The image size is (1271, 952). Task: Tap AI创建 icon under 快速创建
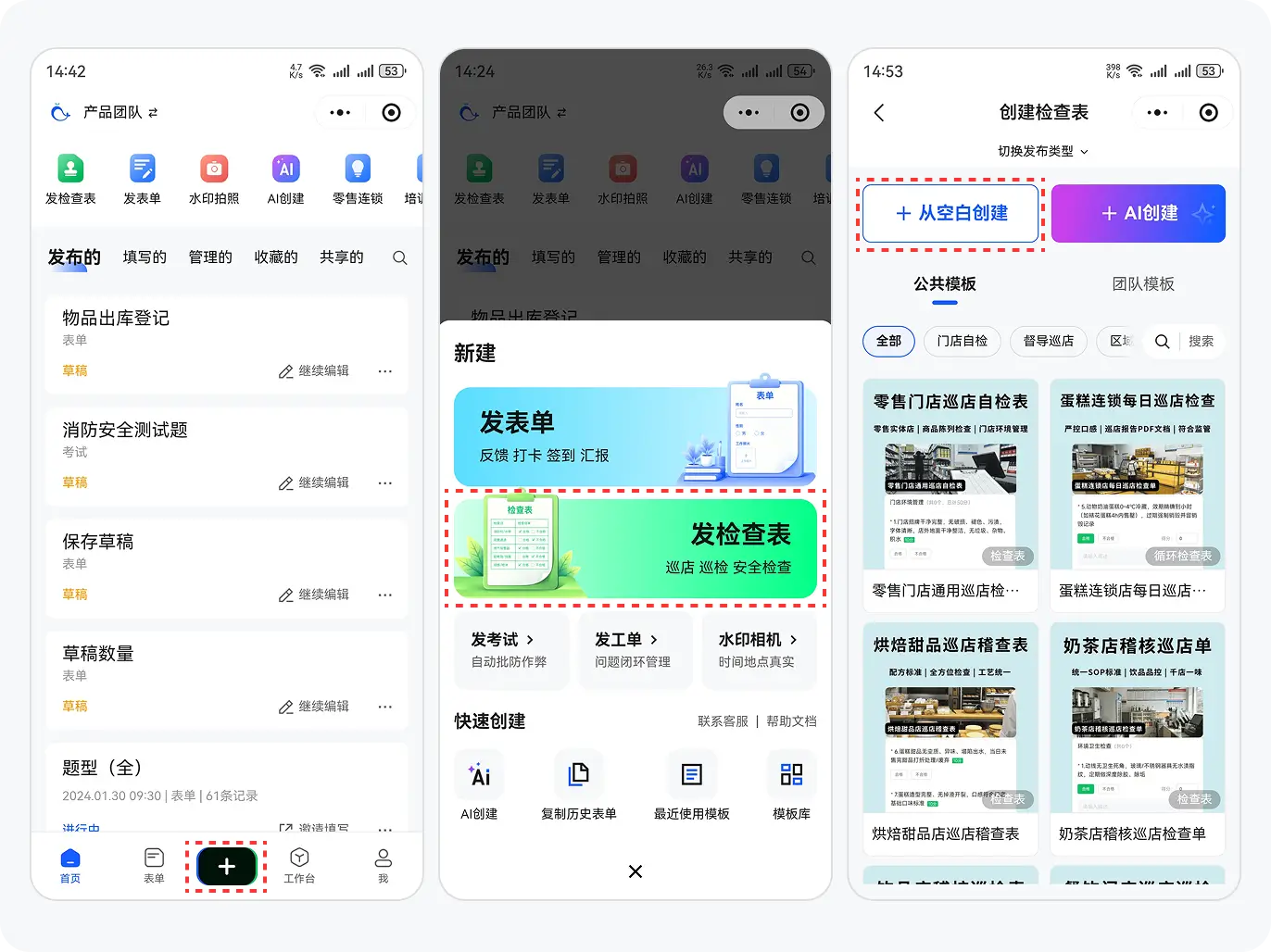[x=480, y=774]
